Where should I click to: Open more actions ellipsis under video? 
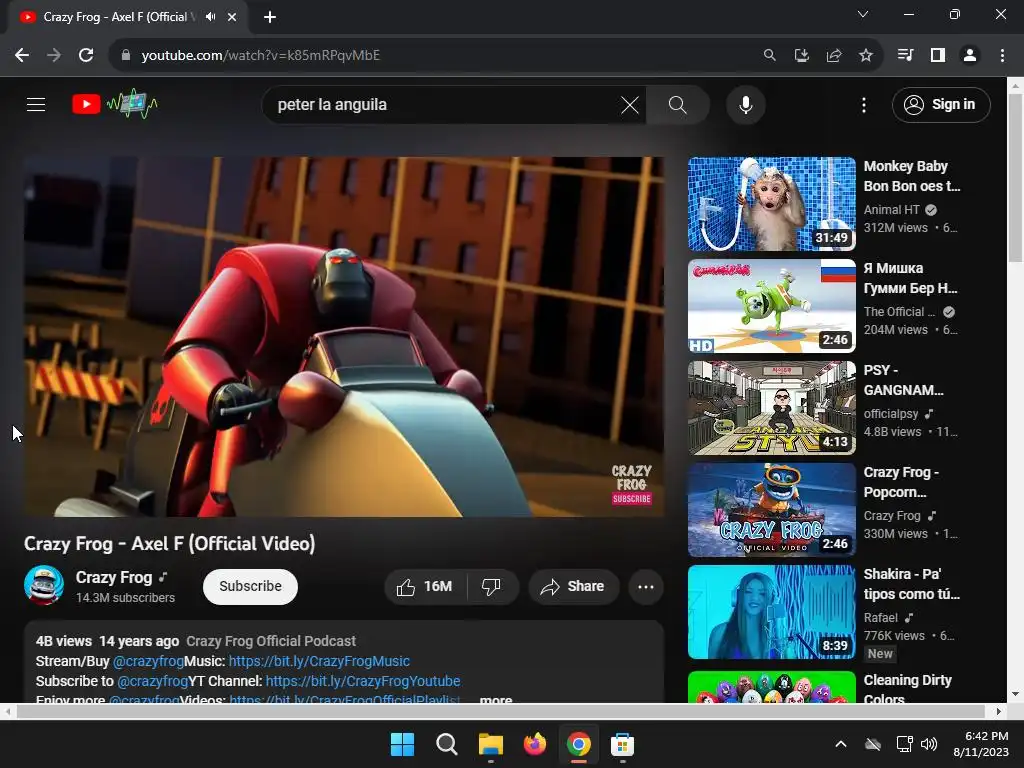(646, 586)
